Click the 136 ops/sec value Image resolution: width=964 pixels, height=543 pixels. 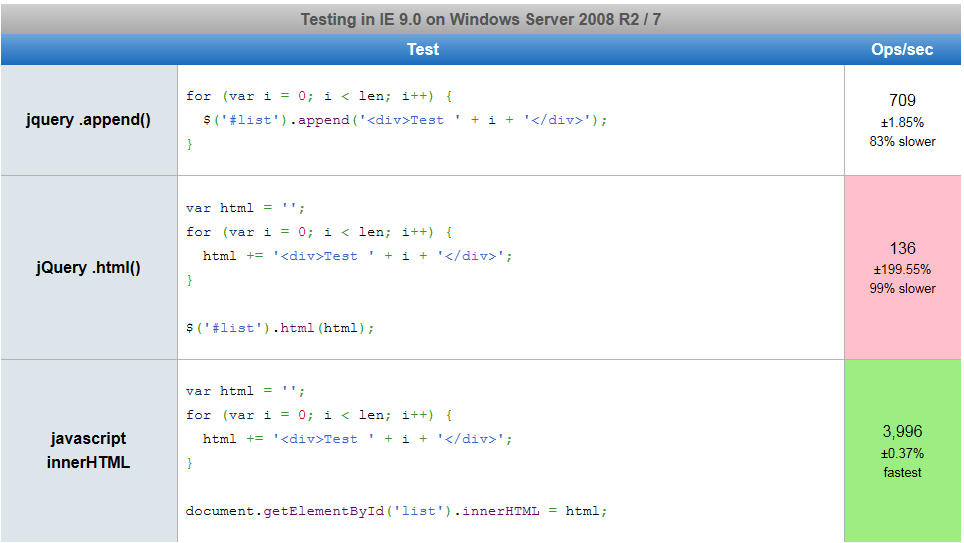[x=903, y=248]
